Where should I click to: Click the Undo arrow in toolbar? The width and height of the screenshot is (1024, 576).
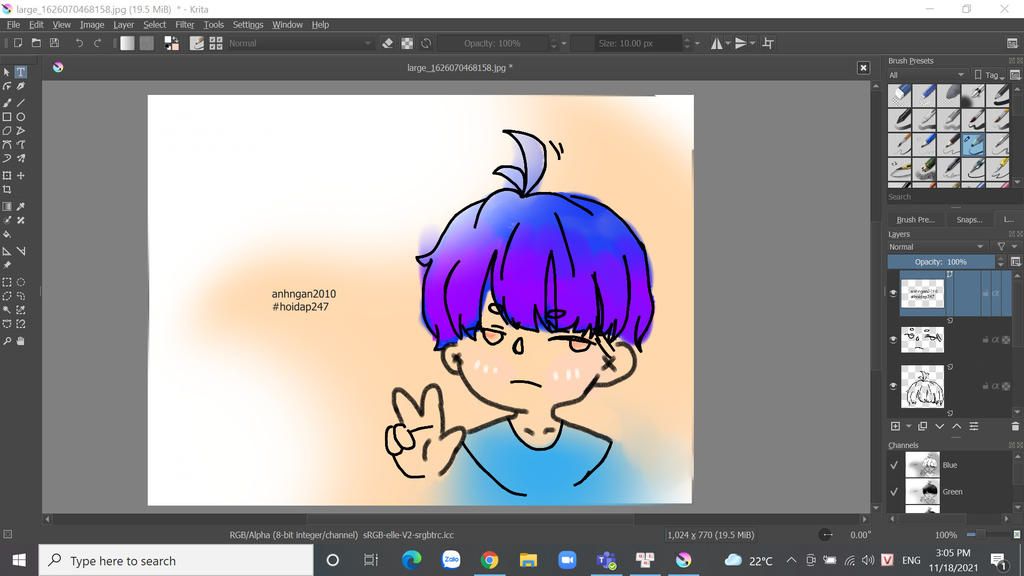[x=79, y=43]
